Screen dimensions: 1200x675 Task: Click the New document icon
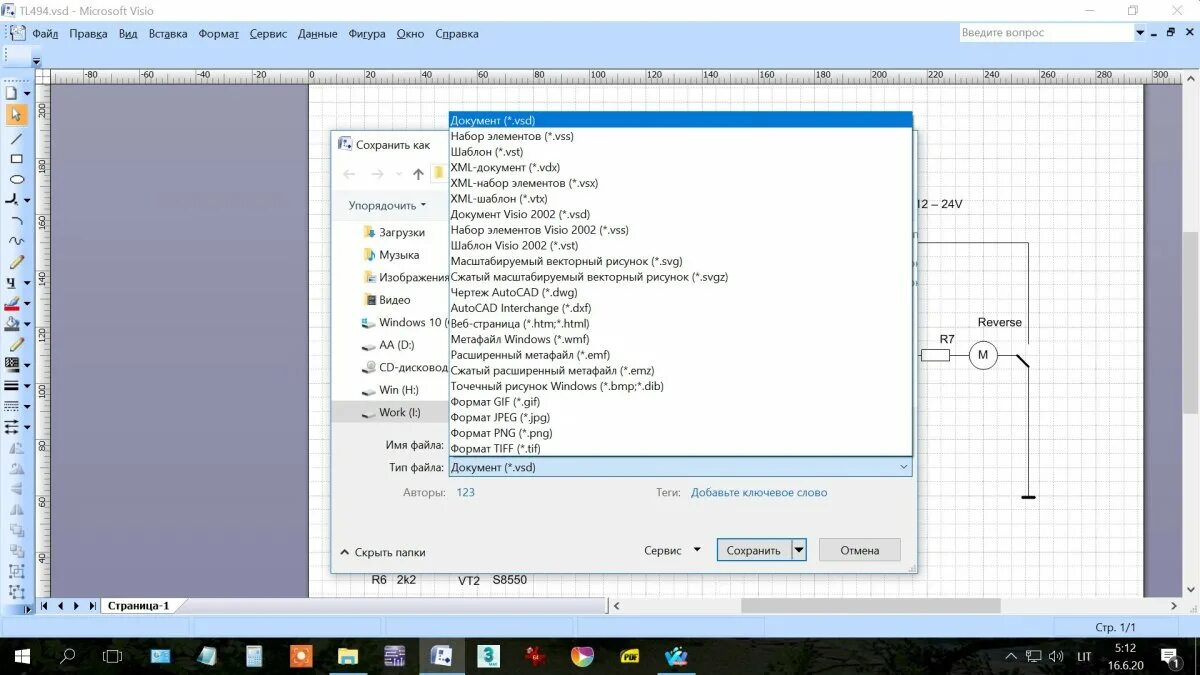click(x=12, y=93)
